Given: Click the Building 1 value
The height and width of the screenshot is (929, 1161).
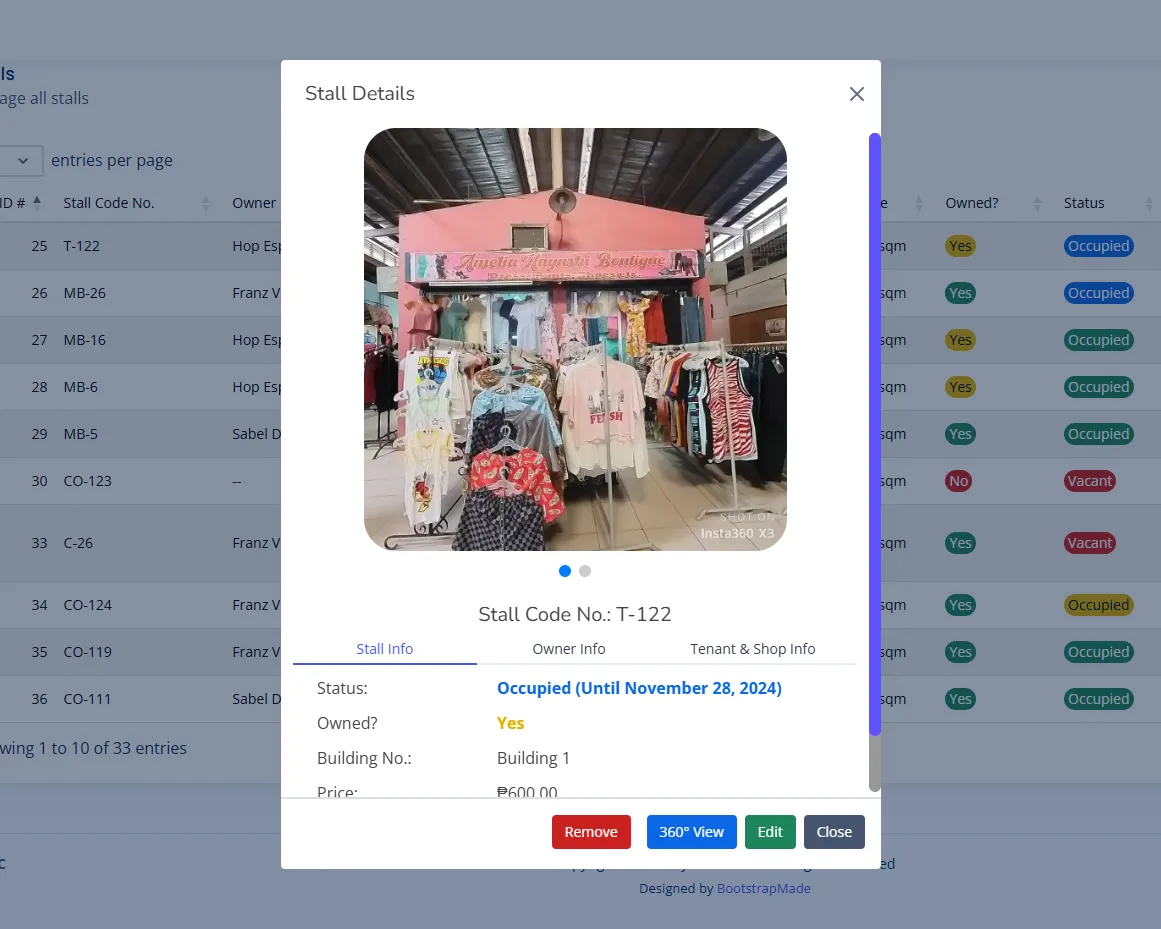Looking at the screenshot, I should pyautogui.click(x=533, y=758).
